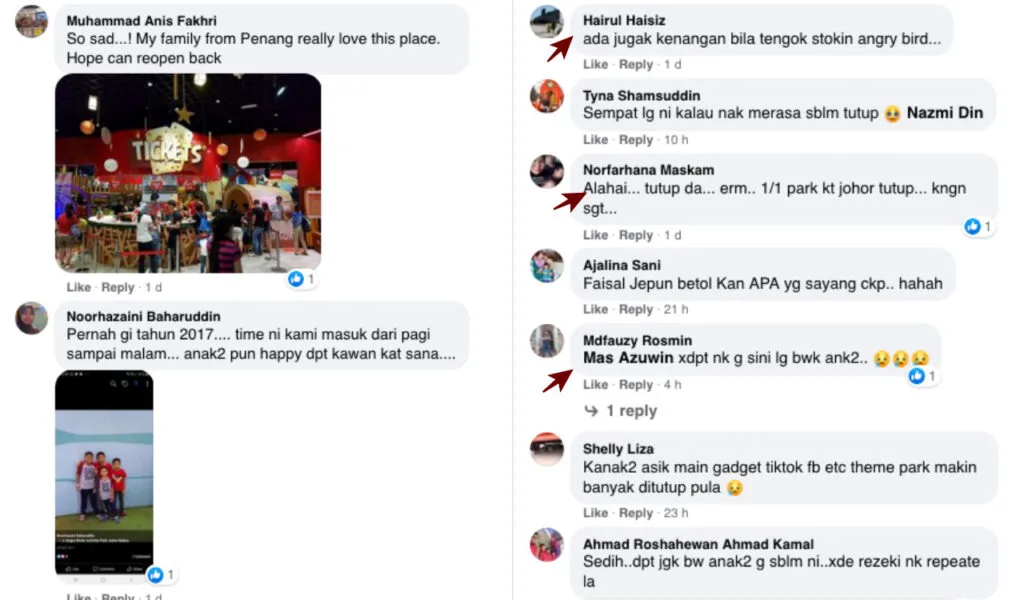
Task: Open Tyna Shamsuddin's profile avatar
Action: (547, 96)
